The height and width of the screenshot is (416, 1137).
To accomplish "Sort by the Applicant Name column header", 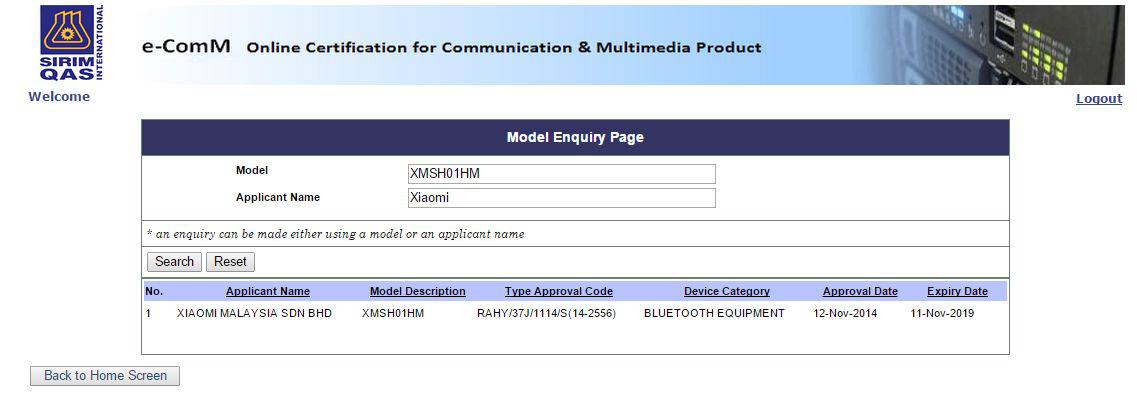I will [x=267, y=292].
